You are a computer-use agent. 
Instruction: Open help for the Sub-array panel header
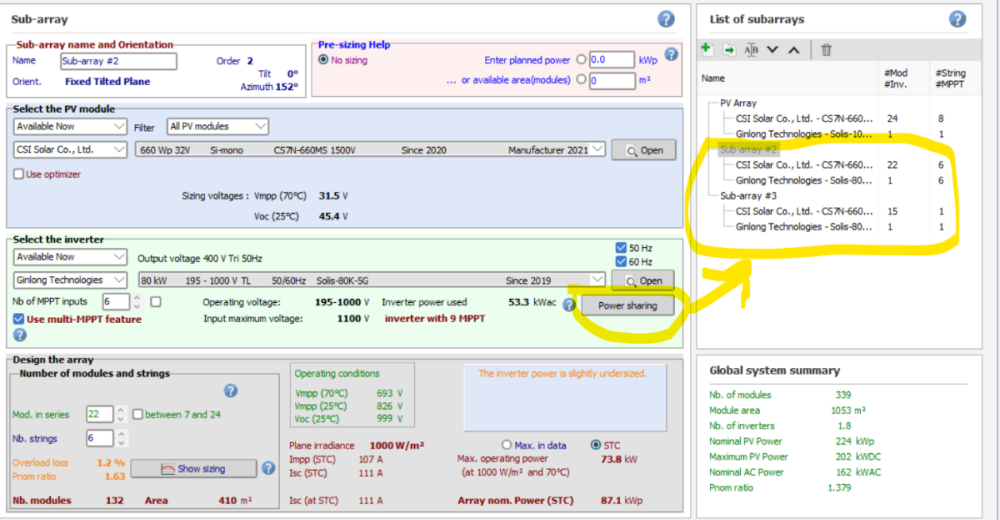pos(666,19)
